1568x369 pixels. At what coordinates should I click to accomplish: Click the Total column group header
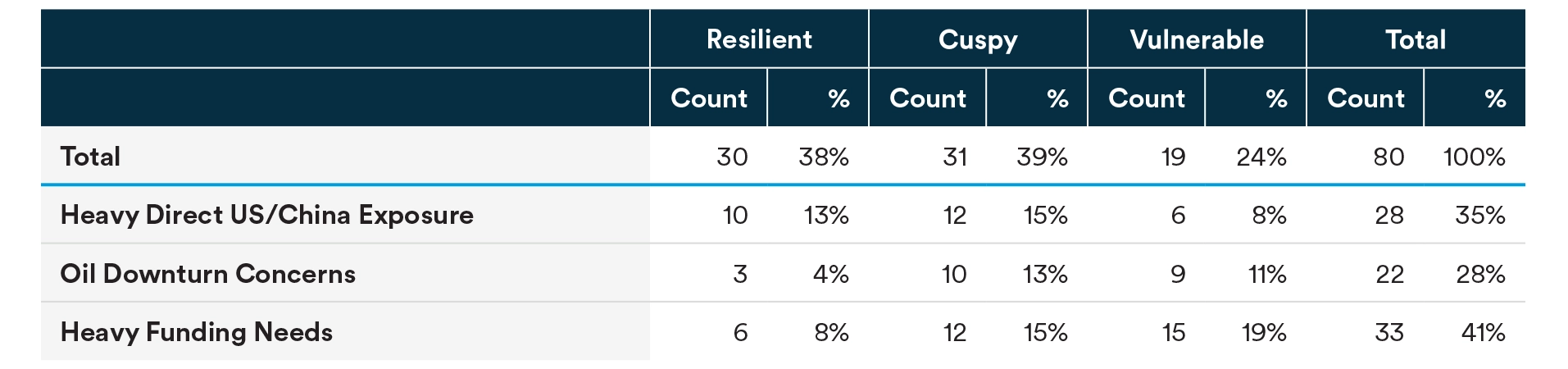(1416, 39)
